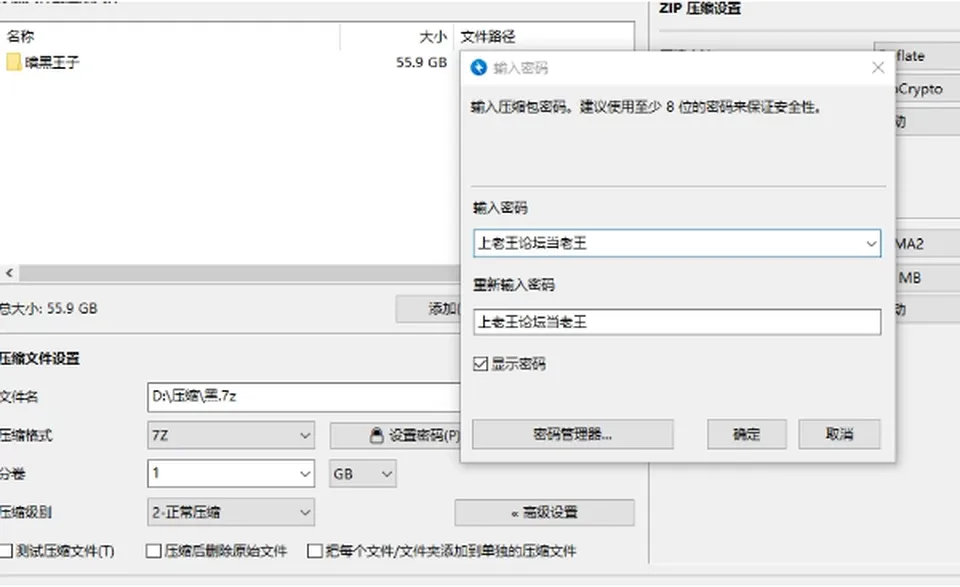Screen dimensions: 960x587
Task: Click the scrollbar left arrow
Action: click(x=9, y=273)
